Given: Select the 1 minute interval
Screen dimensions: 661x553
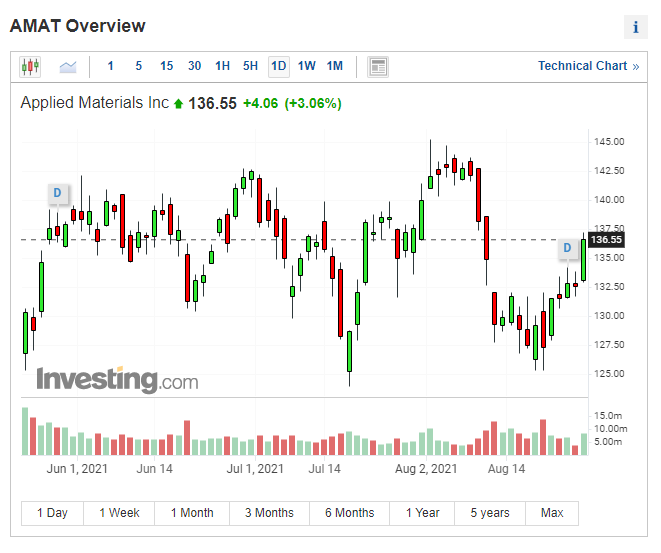Looking at the screenshot, I should tap(110, 66).
